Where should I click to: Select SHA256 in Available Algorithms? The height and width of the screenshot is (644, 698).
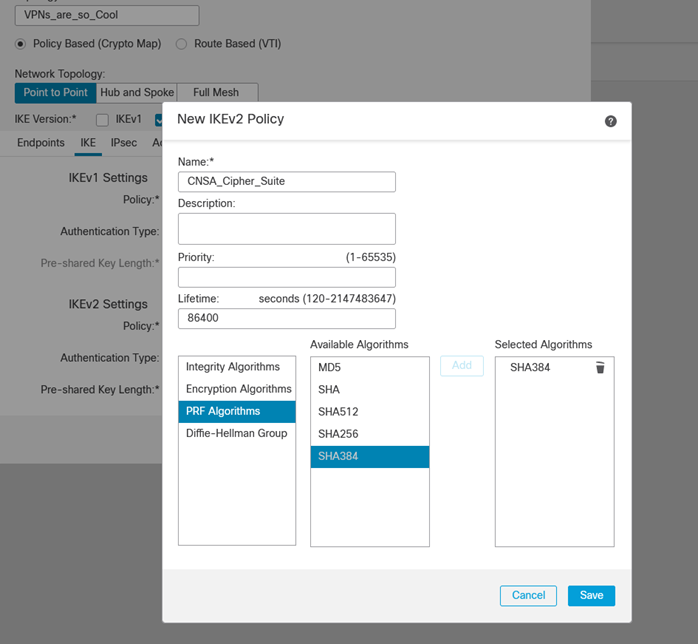click(370, 434)
